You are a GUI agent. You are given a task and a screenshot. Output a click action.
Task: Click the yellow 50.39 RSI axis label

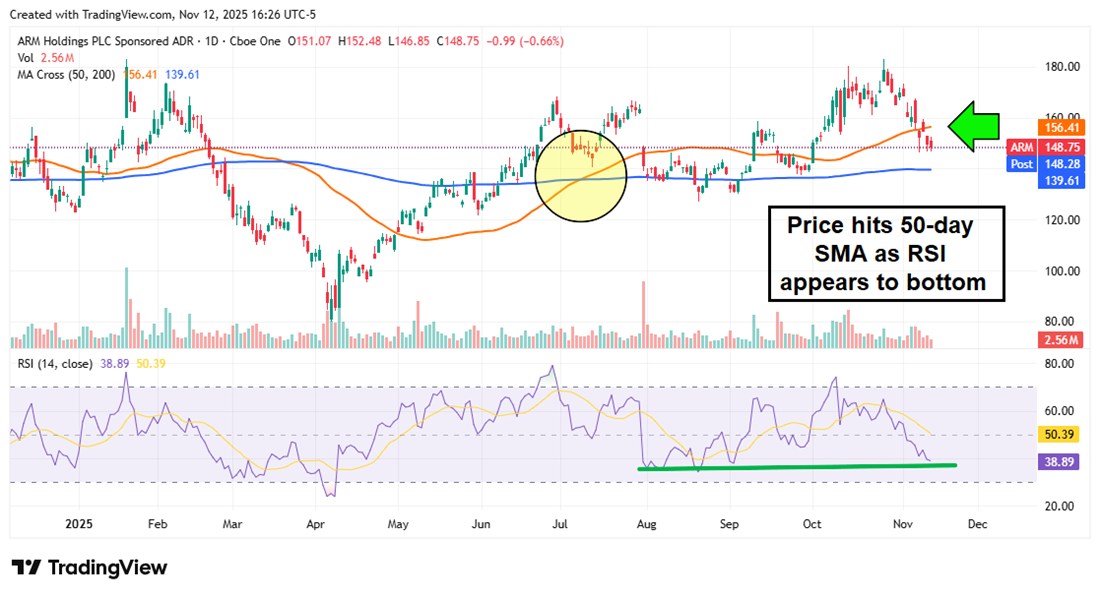click(1059, 435)
